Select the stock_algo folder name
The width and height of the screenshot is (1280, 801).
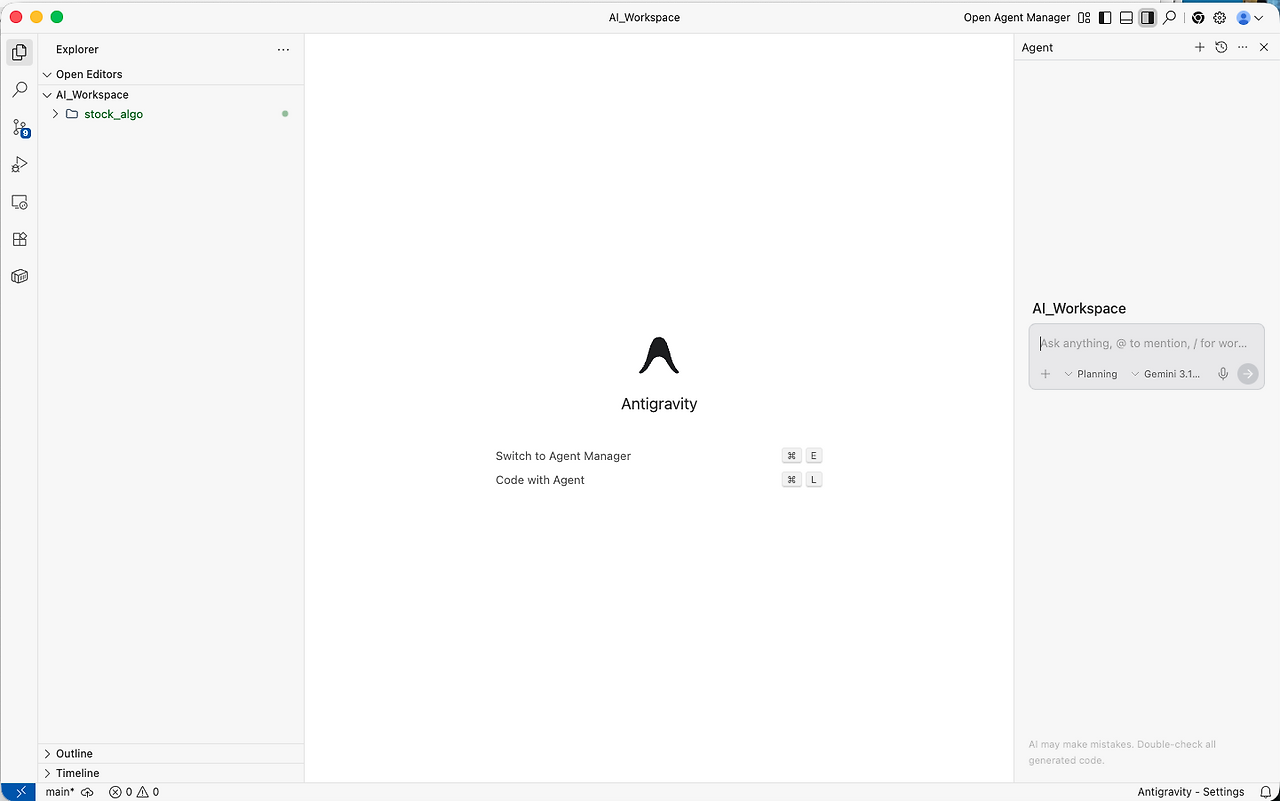[x=113, y=114]
